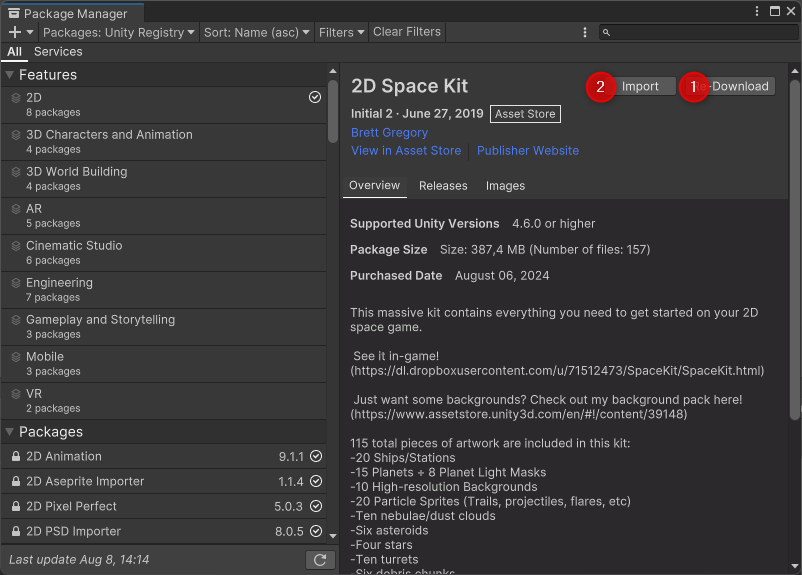Click 'Last update Aug 8, 14:14' text
The width and height of the screenshot is (802, 575).
click(79, 560)
